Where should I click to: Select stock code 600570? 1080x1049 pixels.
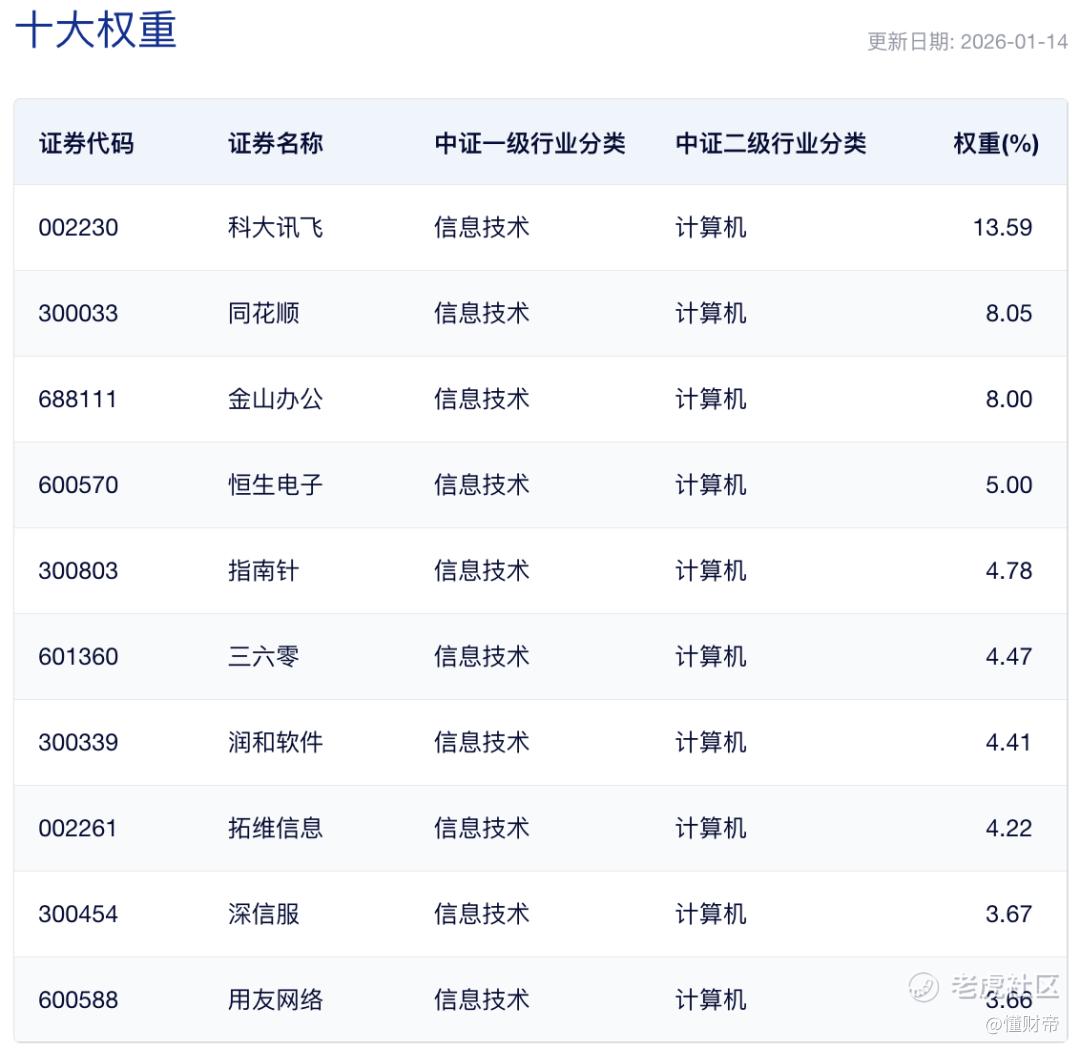[79, 485]
